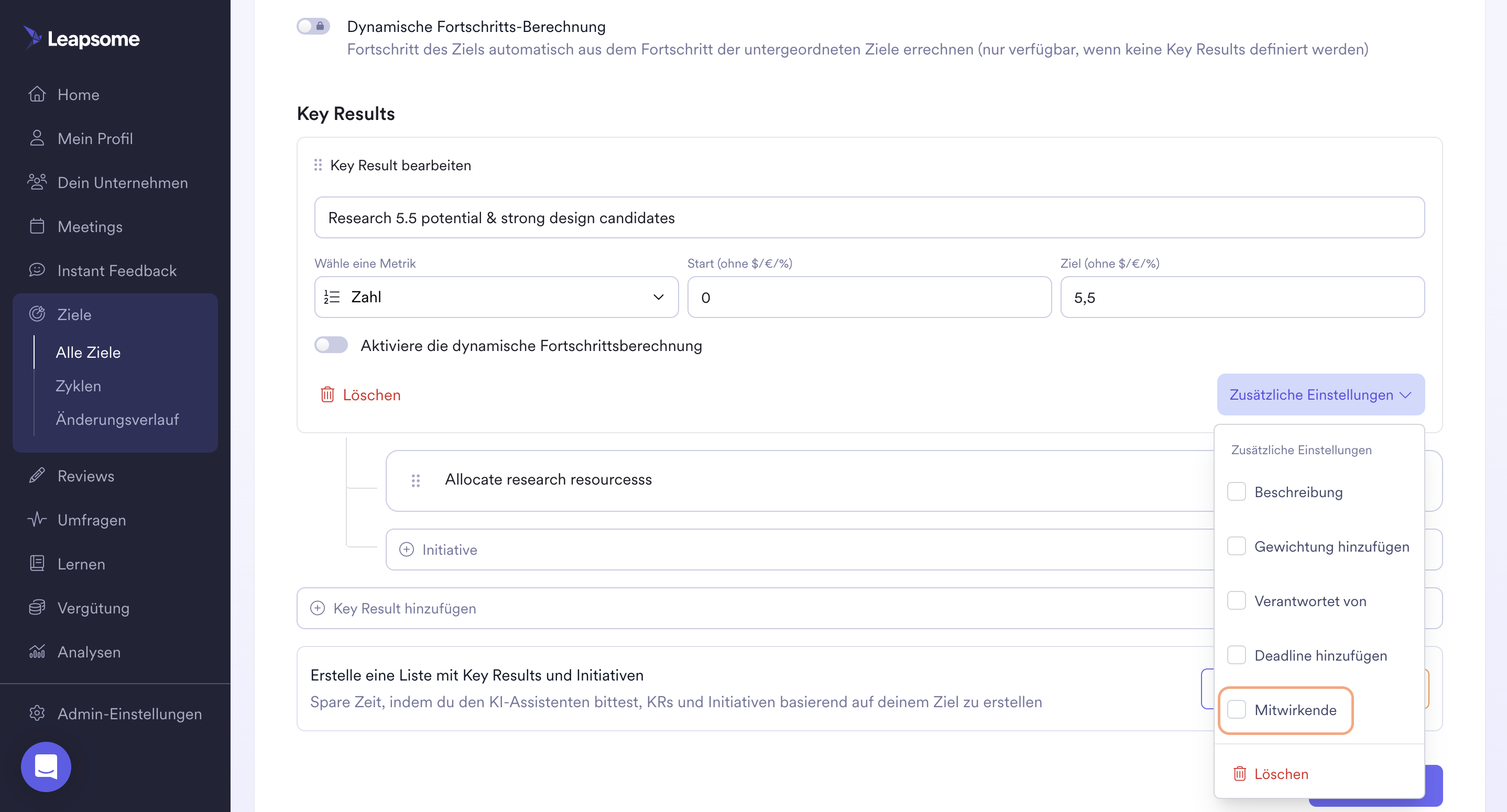This screenshot has width=1507, height=812.
Task: Click the Reviews pencil icon
Action: tap(37, 475)
